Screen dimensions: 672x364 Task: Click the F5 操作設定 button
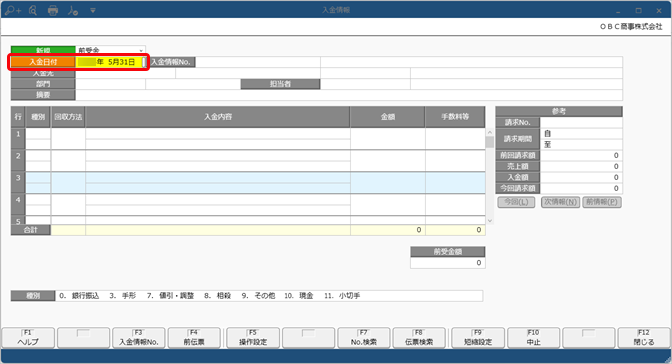click(253, 338)
